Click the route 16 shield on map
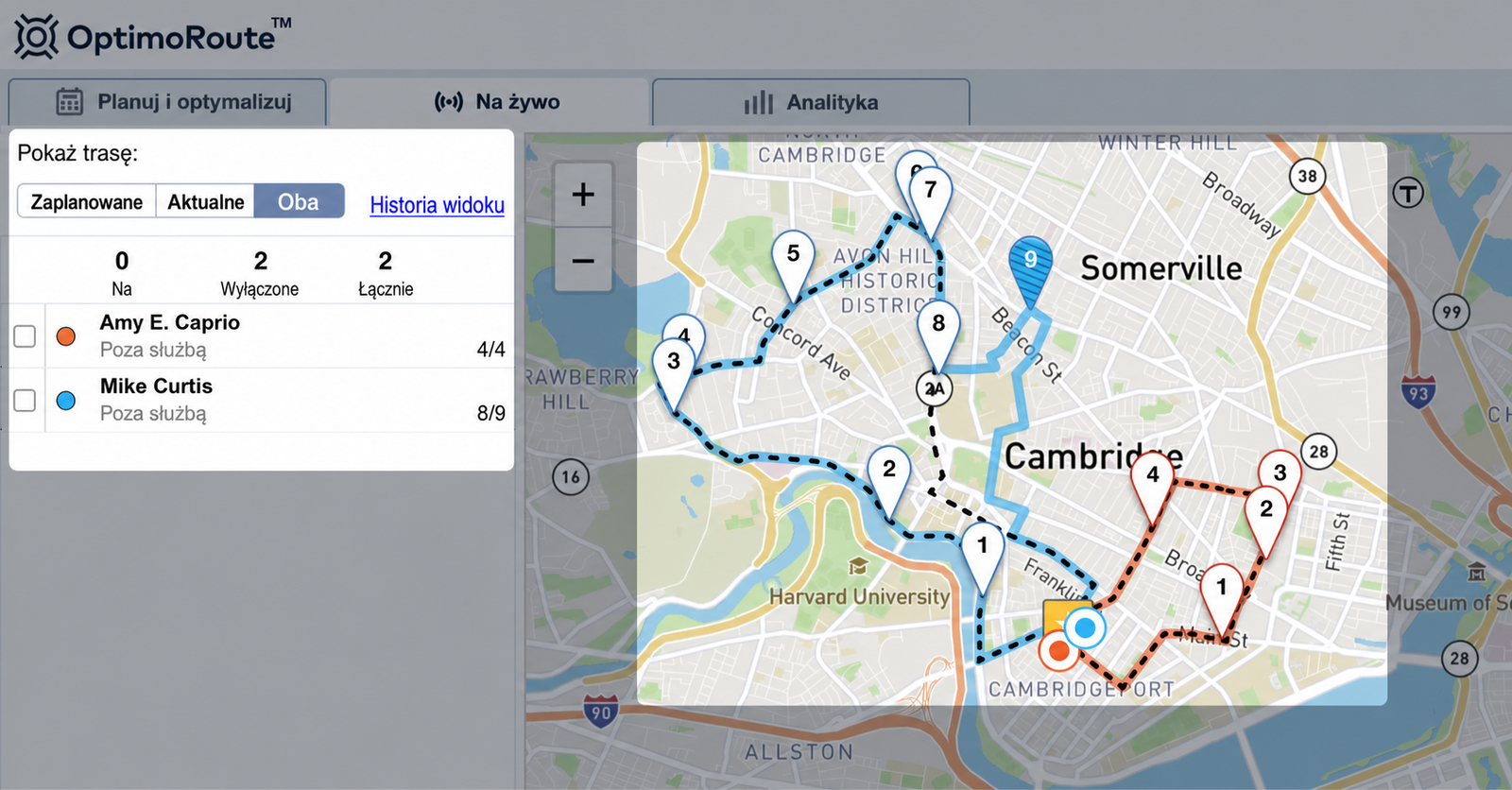 (571, 477)
